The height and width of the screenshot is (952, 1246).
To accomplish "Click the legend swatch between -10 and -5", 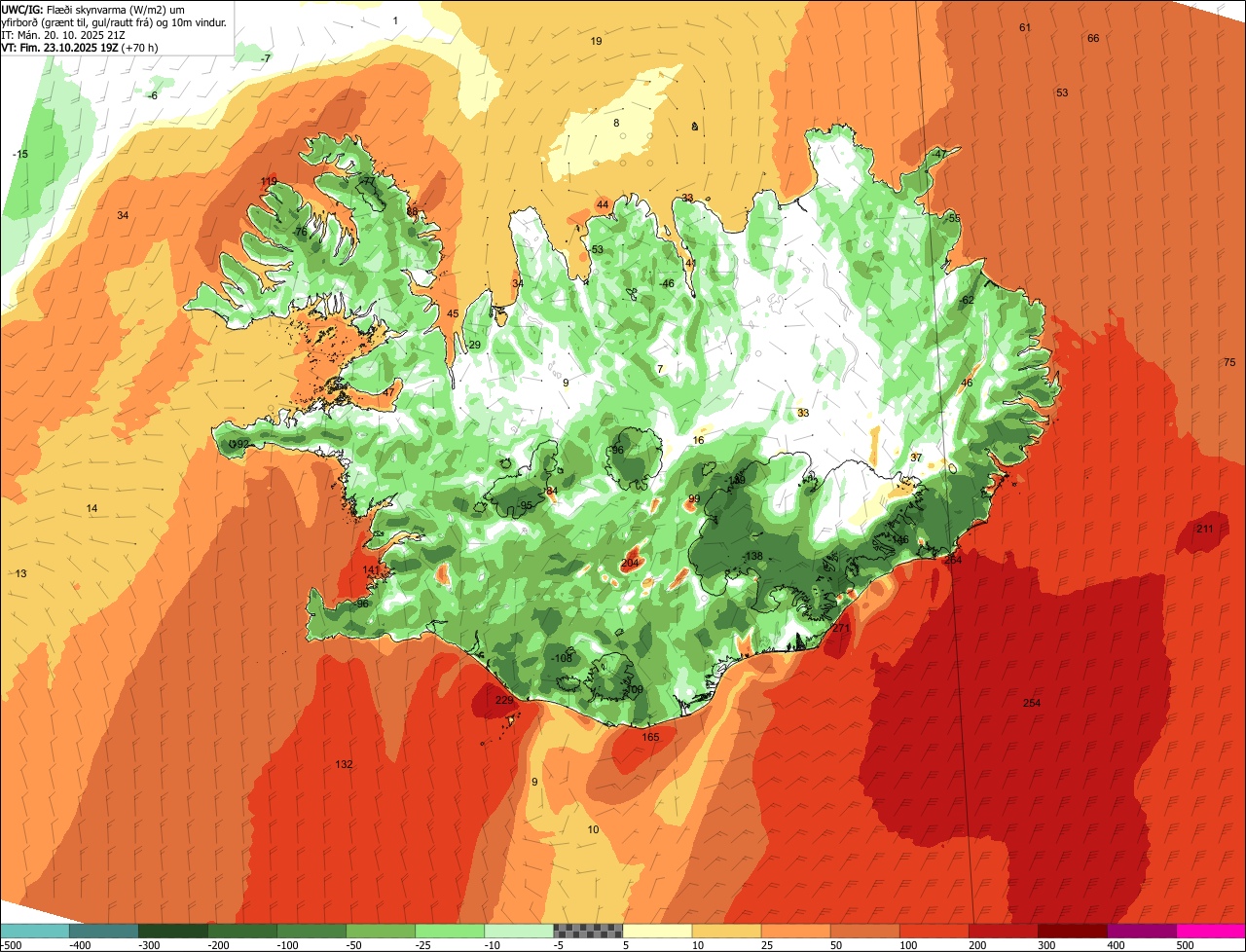I will point(519,930).
